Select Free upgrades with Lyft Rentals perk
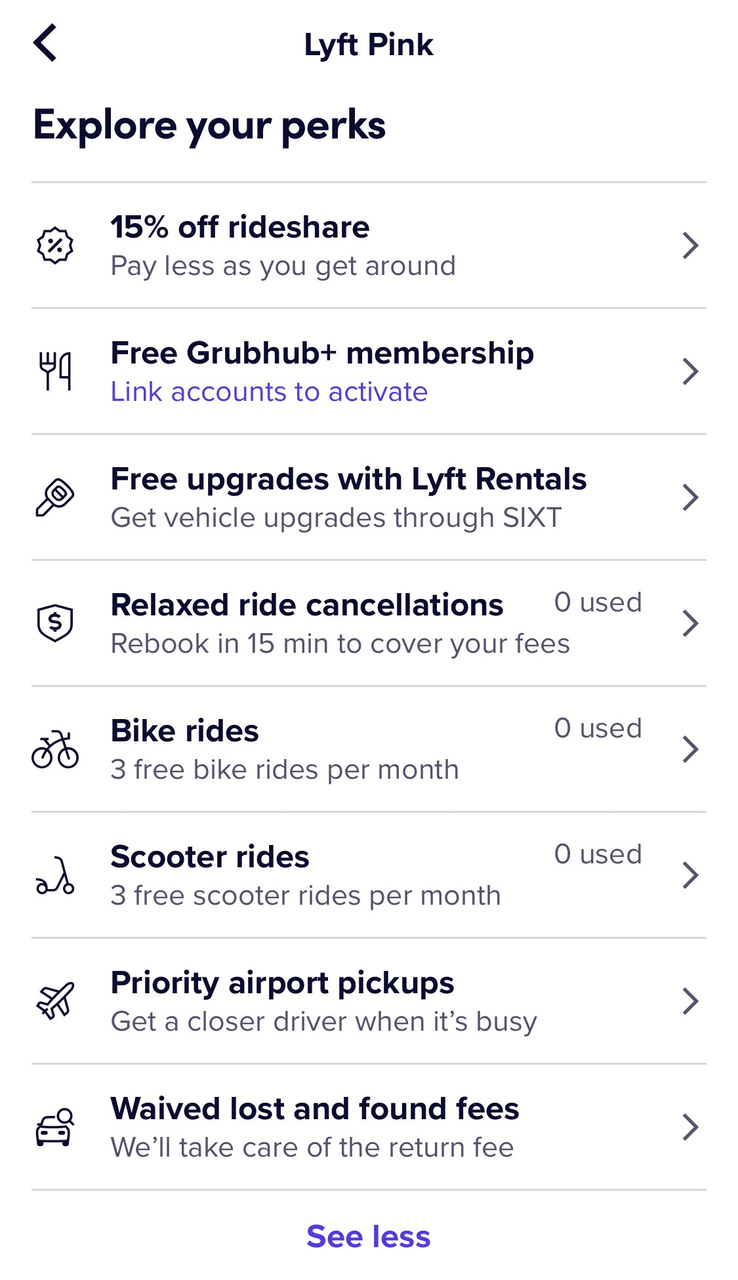The height and width of the screenshot is (1280, 738). coord(369,497)
